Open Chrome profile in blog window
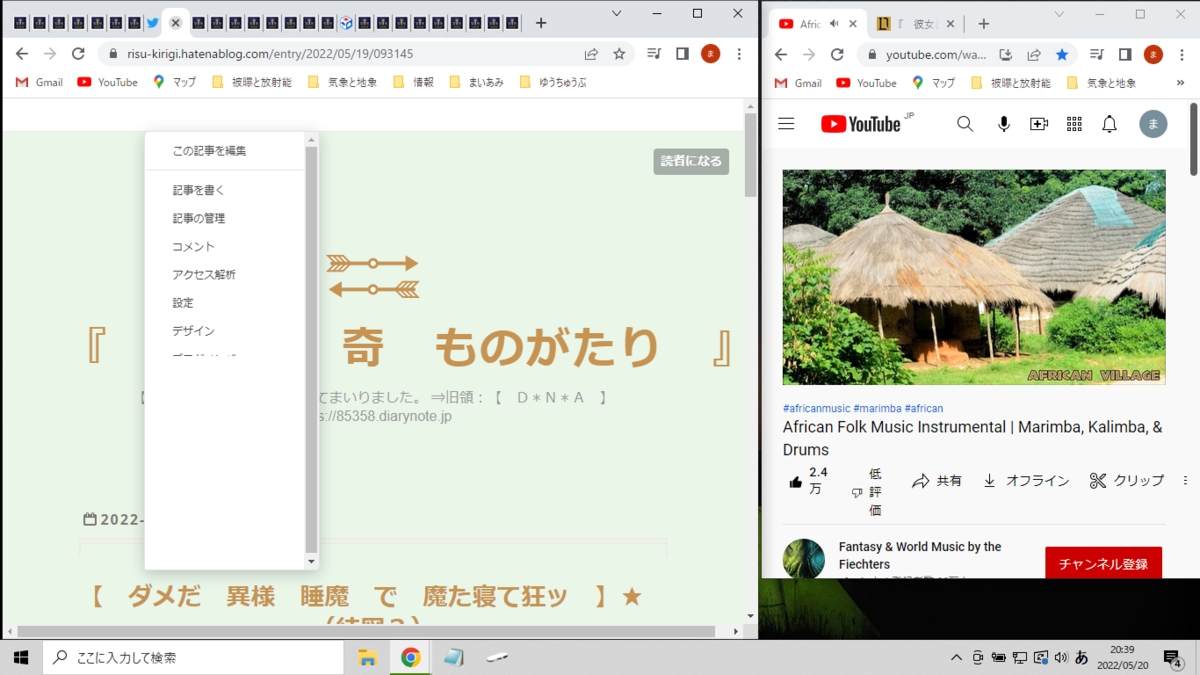Viewport: 1200px width, 675px height. tap(710, 54)
